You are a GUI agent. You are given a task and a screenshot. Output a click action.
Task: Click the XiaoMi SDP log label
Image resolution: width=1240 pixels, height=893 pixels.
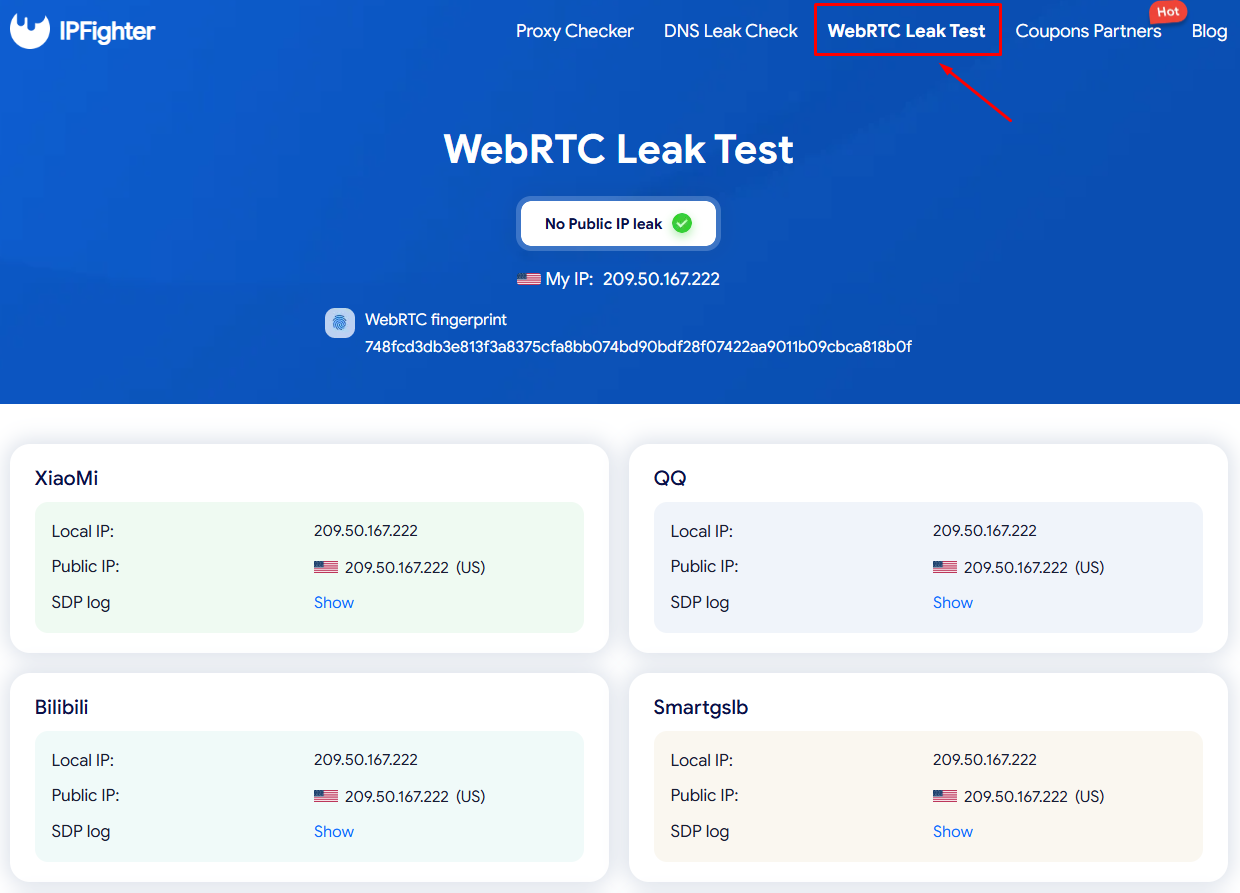tap(81, 602)
